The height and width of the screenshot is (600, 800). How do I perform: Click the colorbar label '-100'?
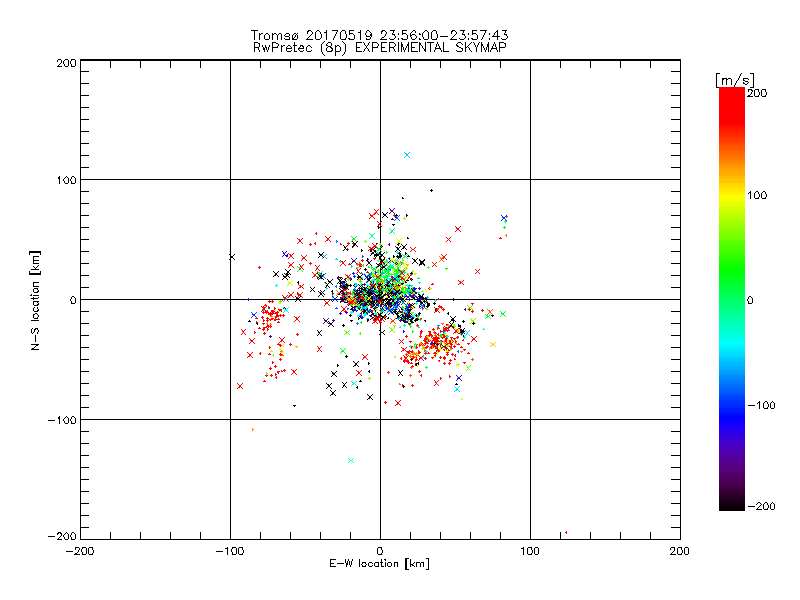coord(761,406)
